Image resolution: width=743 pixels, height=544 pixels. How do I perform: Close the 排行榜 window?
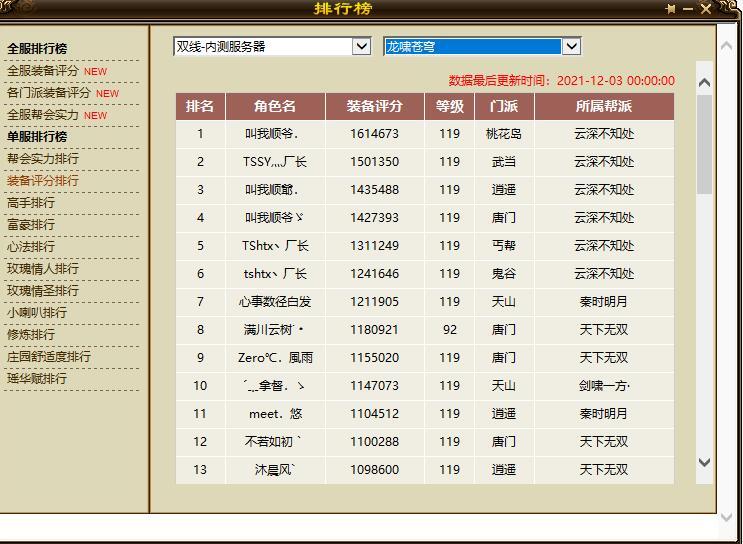tap(706, 9)
